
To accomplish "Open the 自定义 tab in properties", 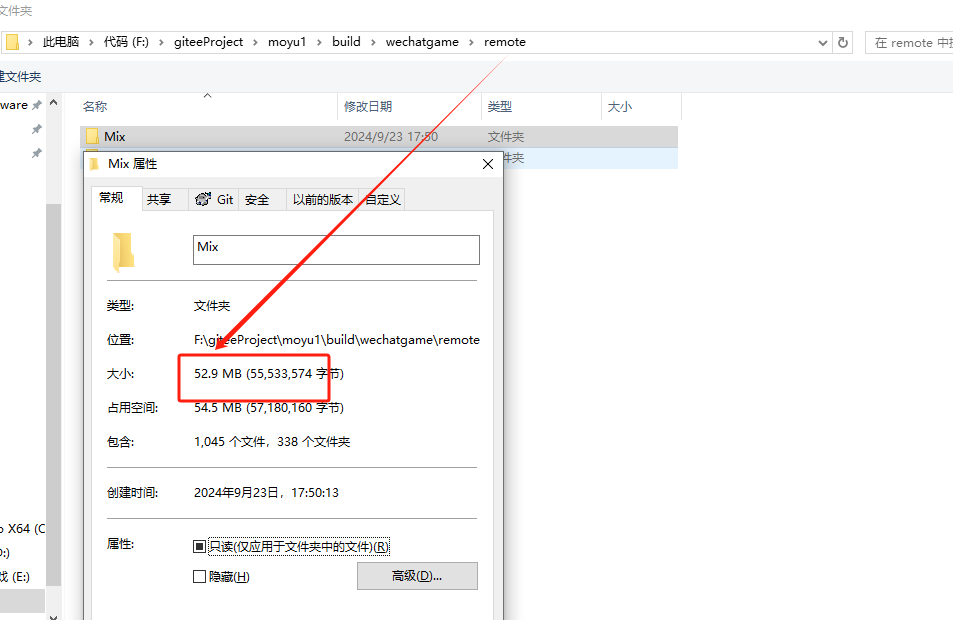I will coord(382,199).
